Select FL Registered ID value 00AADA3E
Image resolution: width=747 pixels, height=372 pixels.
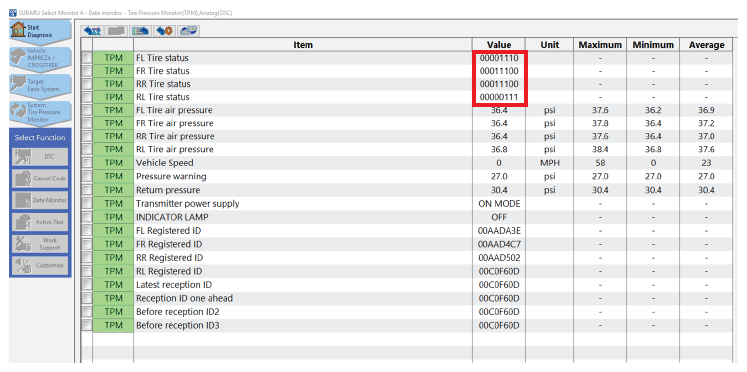499,231
